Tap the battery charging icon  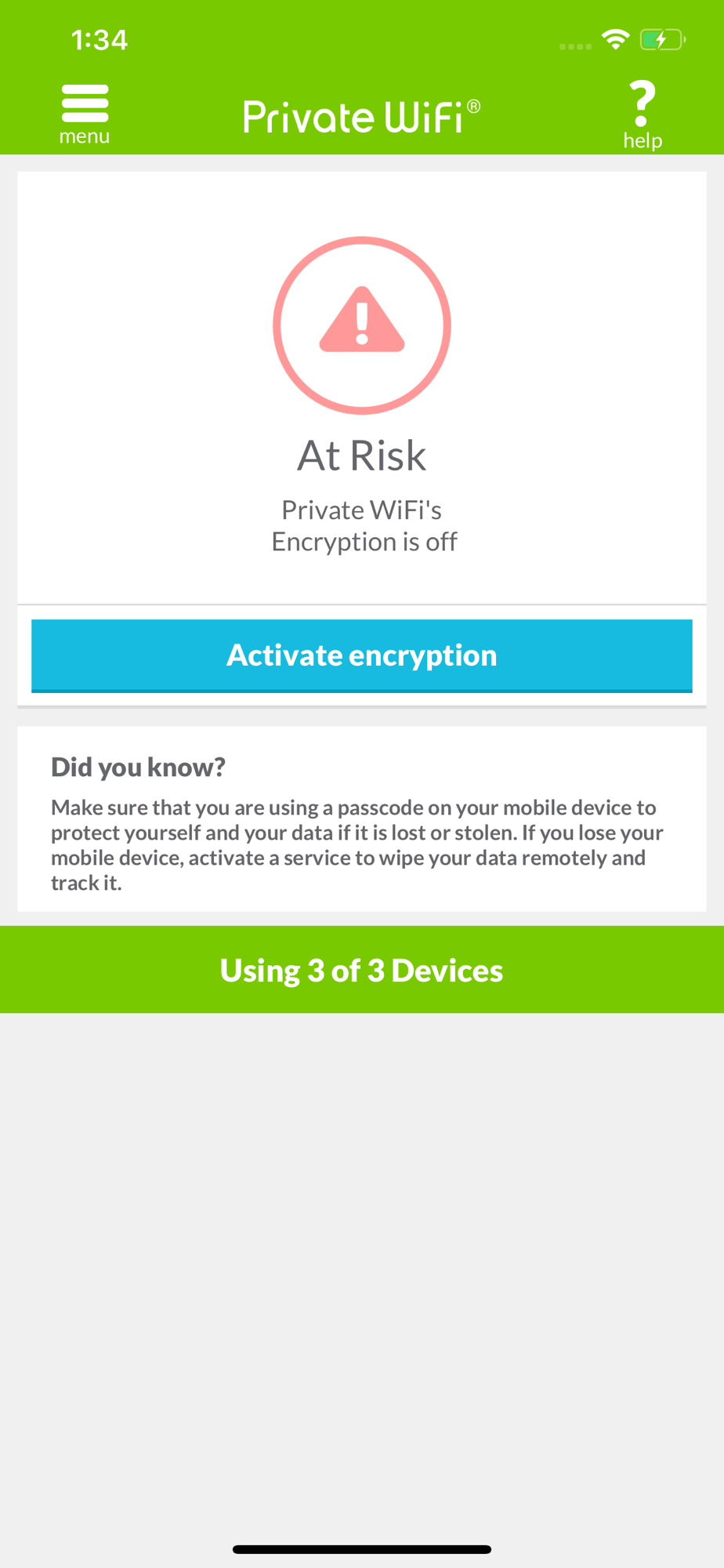(662, 39)
